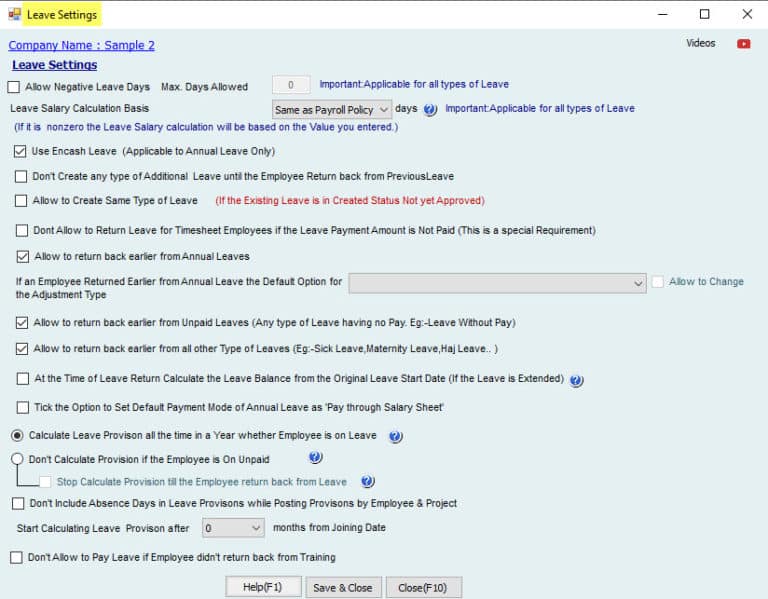
Task: Click the Videos label
Action: coord(700,43)
